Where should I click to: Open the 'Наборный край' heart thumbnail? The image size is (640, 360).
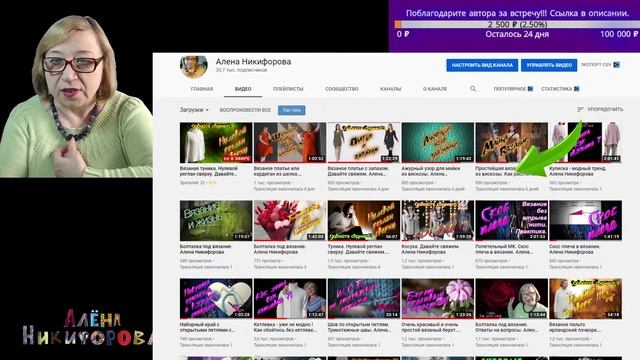(x=216, y=299)
